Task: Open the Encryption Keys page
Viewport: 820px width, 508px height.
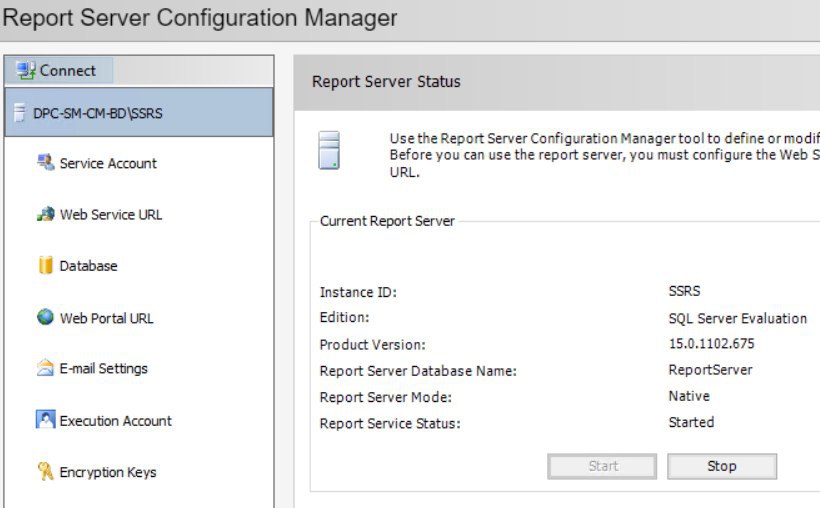Action: tap(108, 472)
